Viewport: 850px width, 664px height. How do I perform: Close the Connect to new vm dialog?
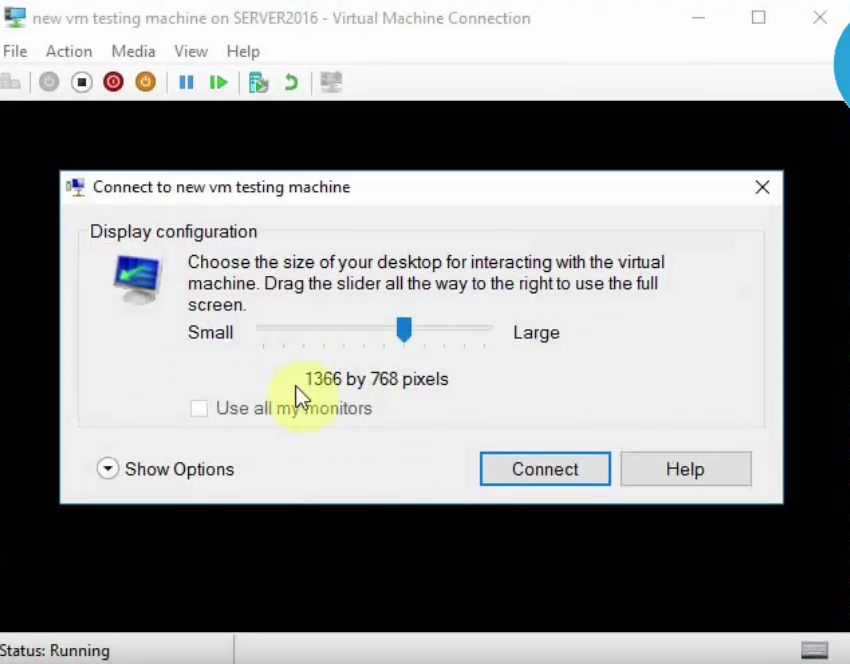click(x=762, y=188)
